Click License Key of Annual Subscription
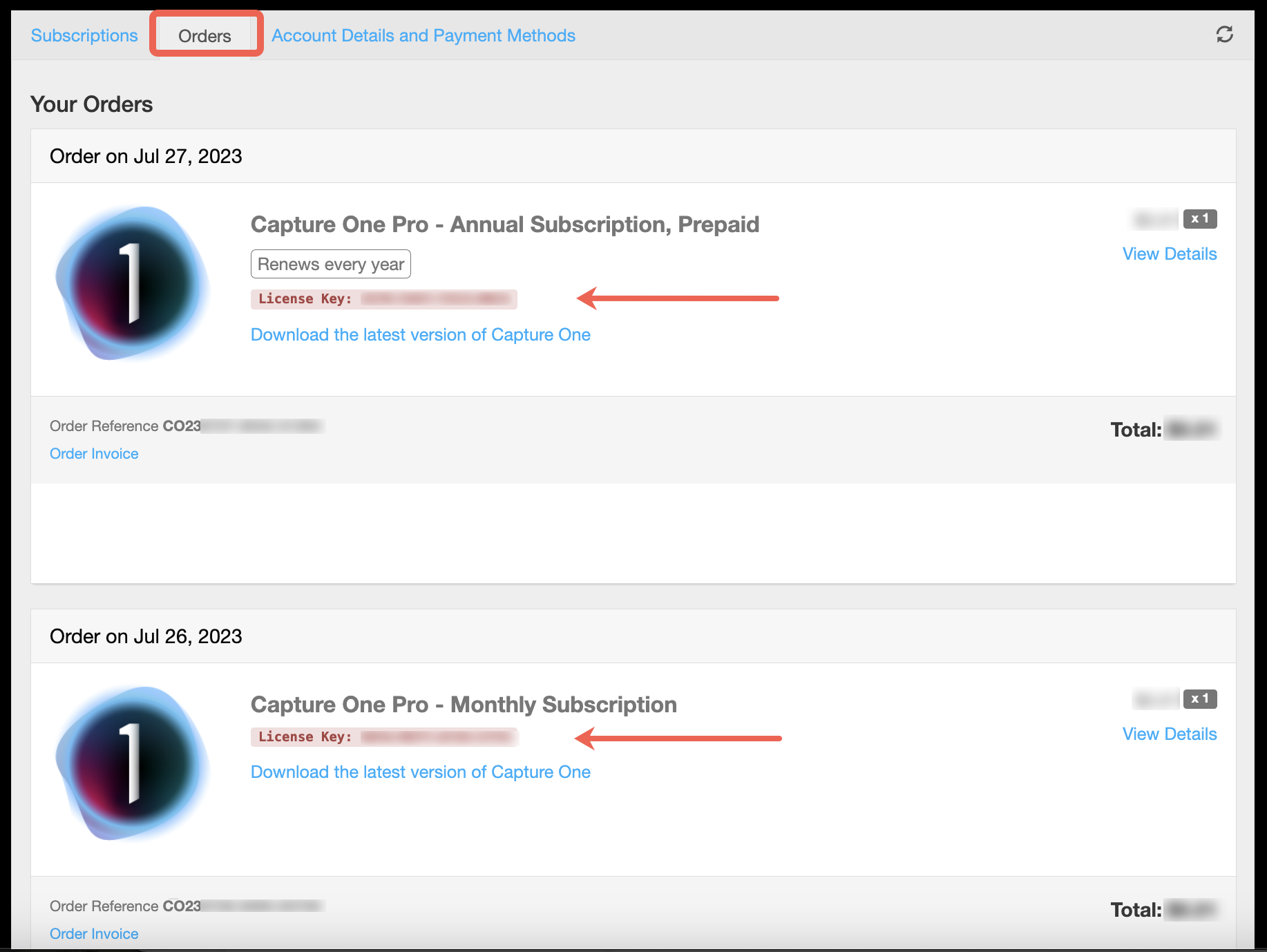1267x952 pixels. [x=384, y=298]
